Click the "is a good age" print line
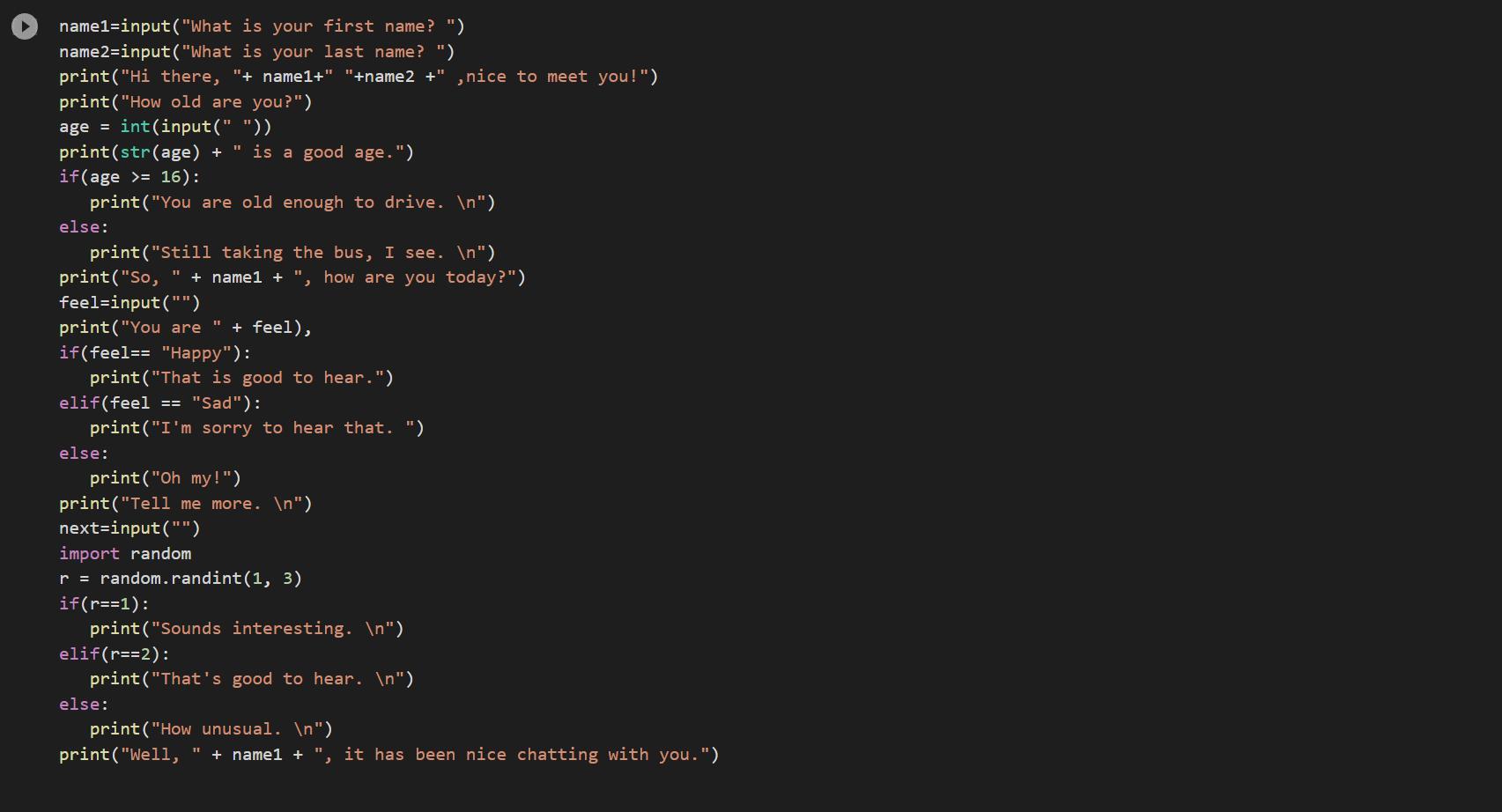Viewport: 1502px width, 812px height. (x=236, y=152)
